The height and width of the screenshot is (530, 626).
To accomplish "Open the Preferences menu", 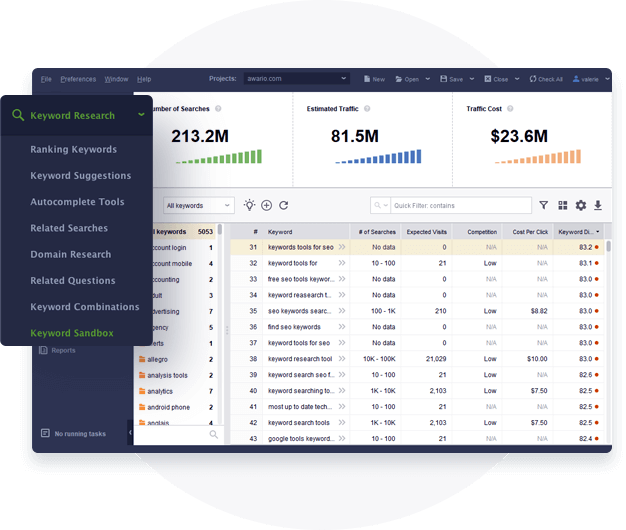I will [x=77, y=79].
